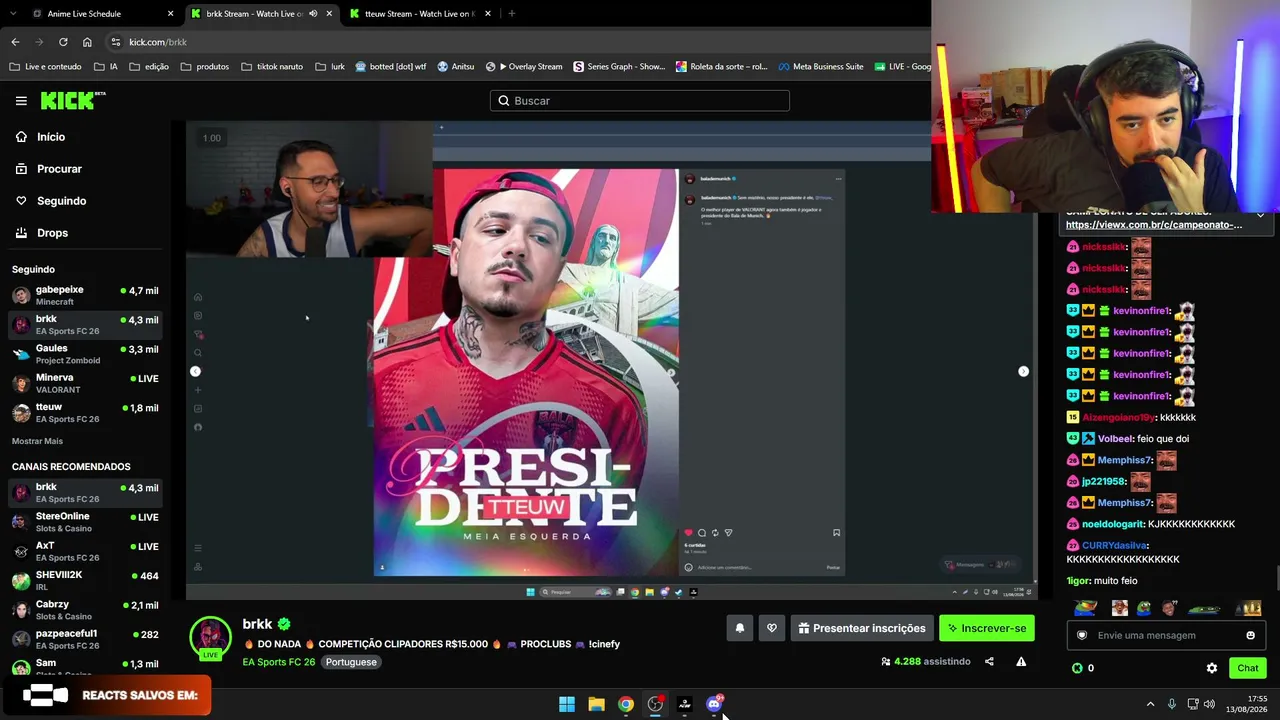Send message with green Chat button

pyautogui.click(x=1247, y=668)
